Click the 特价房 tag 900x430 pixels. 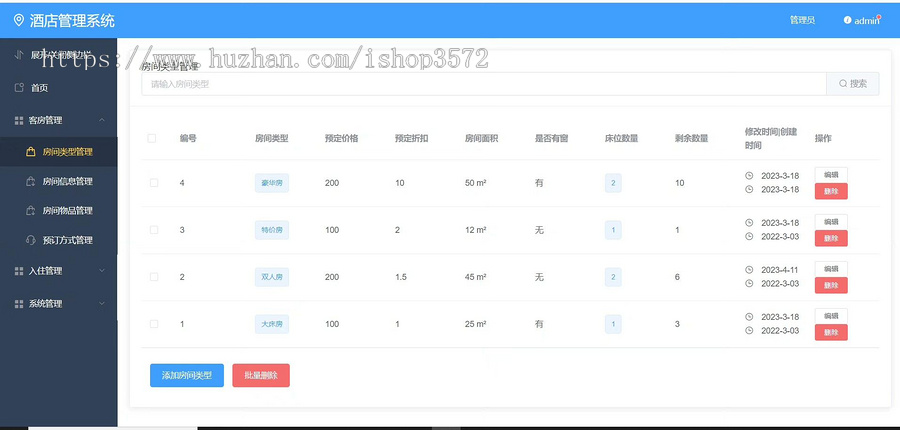click(272, 230)
